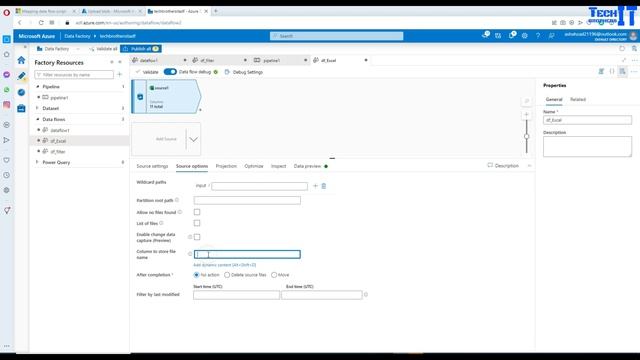Click the Publish all button
The image size is (640, 360).
[140, 49]
